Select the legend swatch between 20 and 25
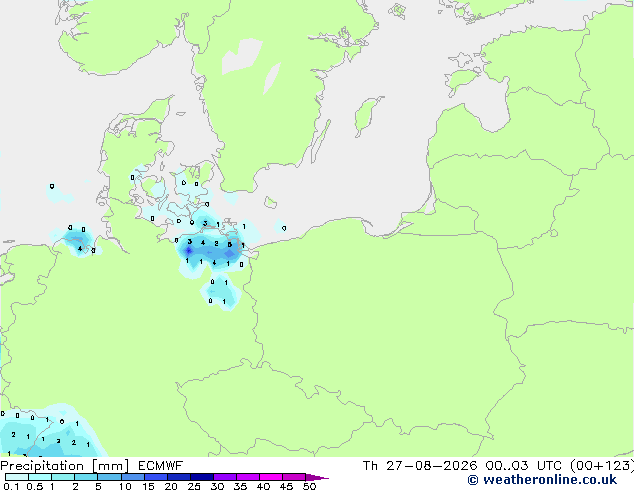The image size is (634, 490). (179, 477)
